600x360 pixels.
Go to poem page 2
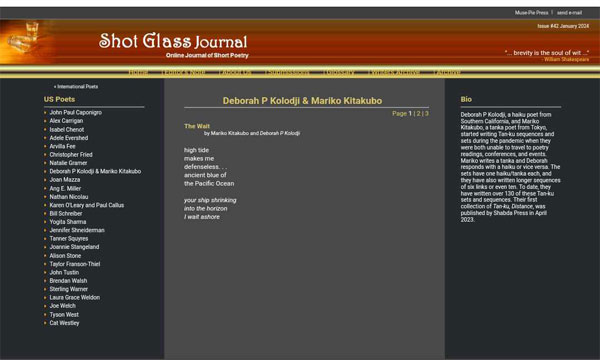(x=418, y=114)
